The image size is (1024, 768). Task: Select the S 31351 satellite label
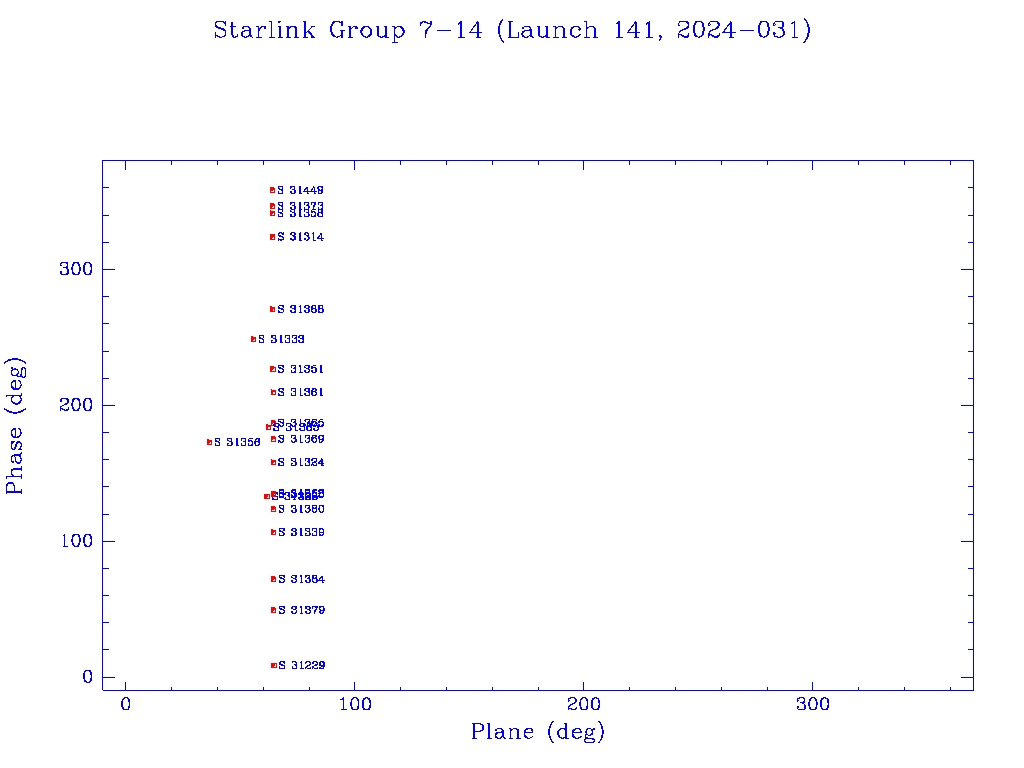[300, 369]
